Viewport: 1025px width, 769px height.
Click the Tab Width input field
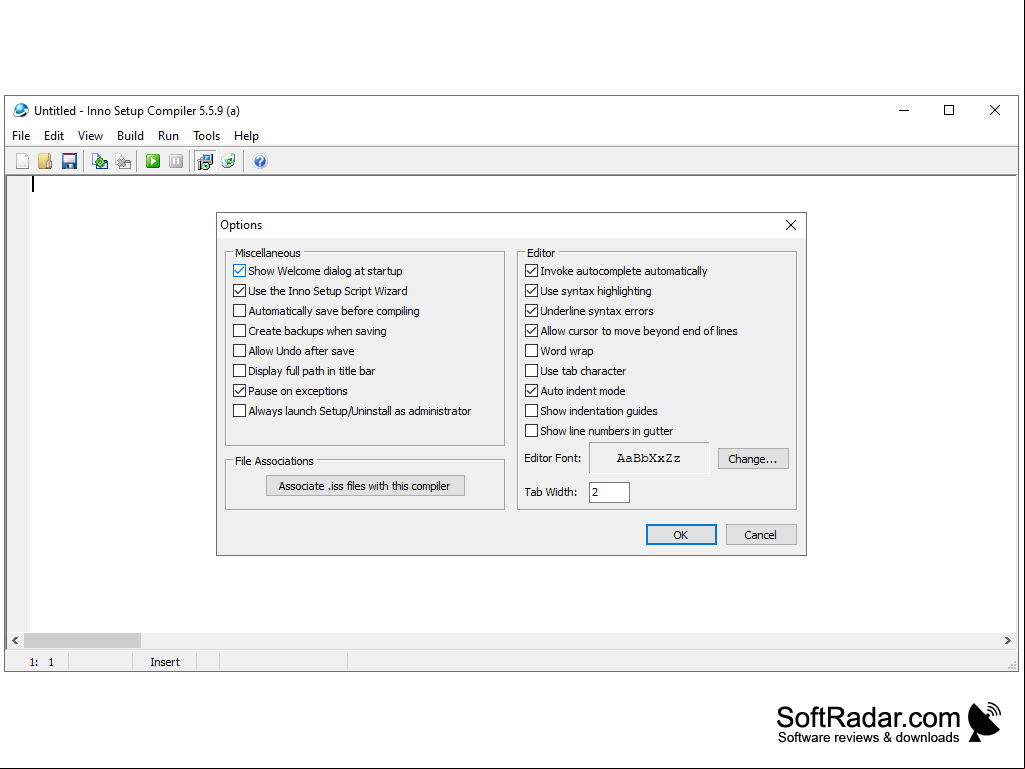[609, 492]
